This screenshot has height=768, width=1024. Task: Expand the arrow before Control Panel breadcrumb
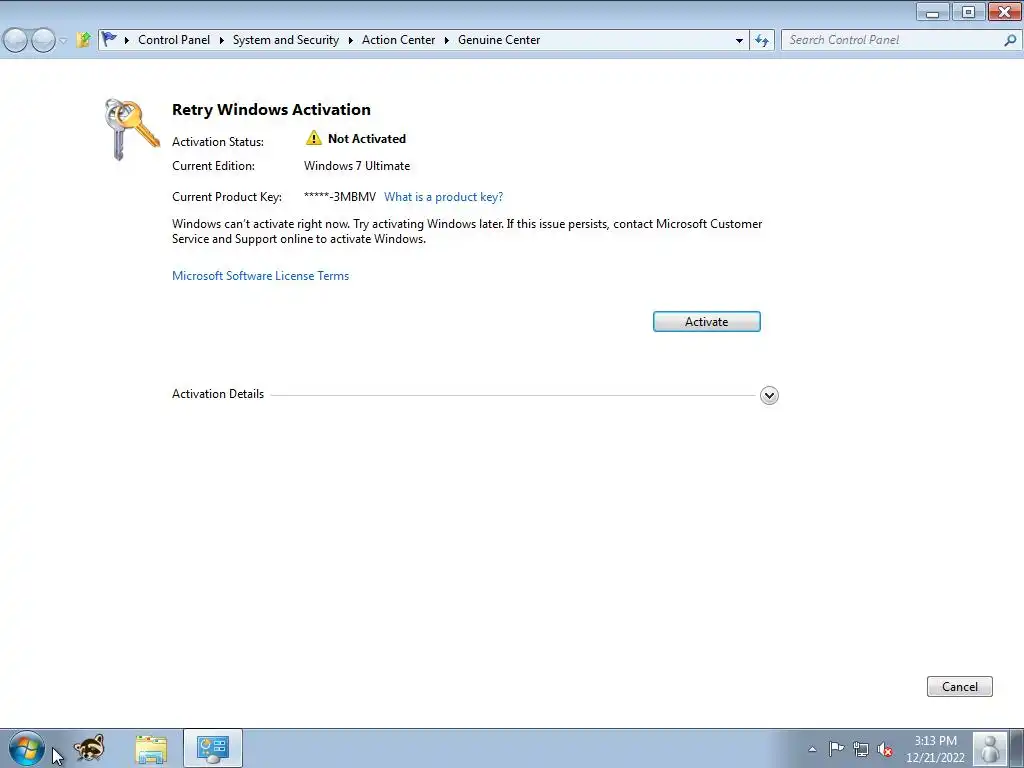[x=127, y=40]
